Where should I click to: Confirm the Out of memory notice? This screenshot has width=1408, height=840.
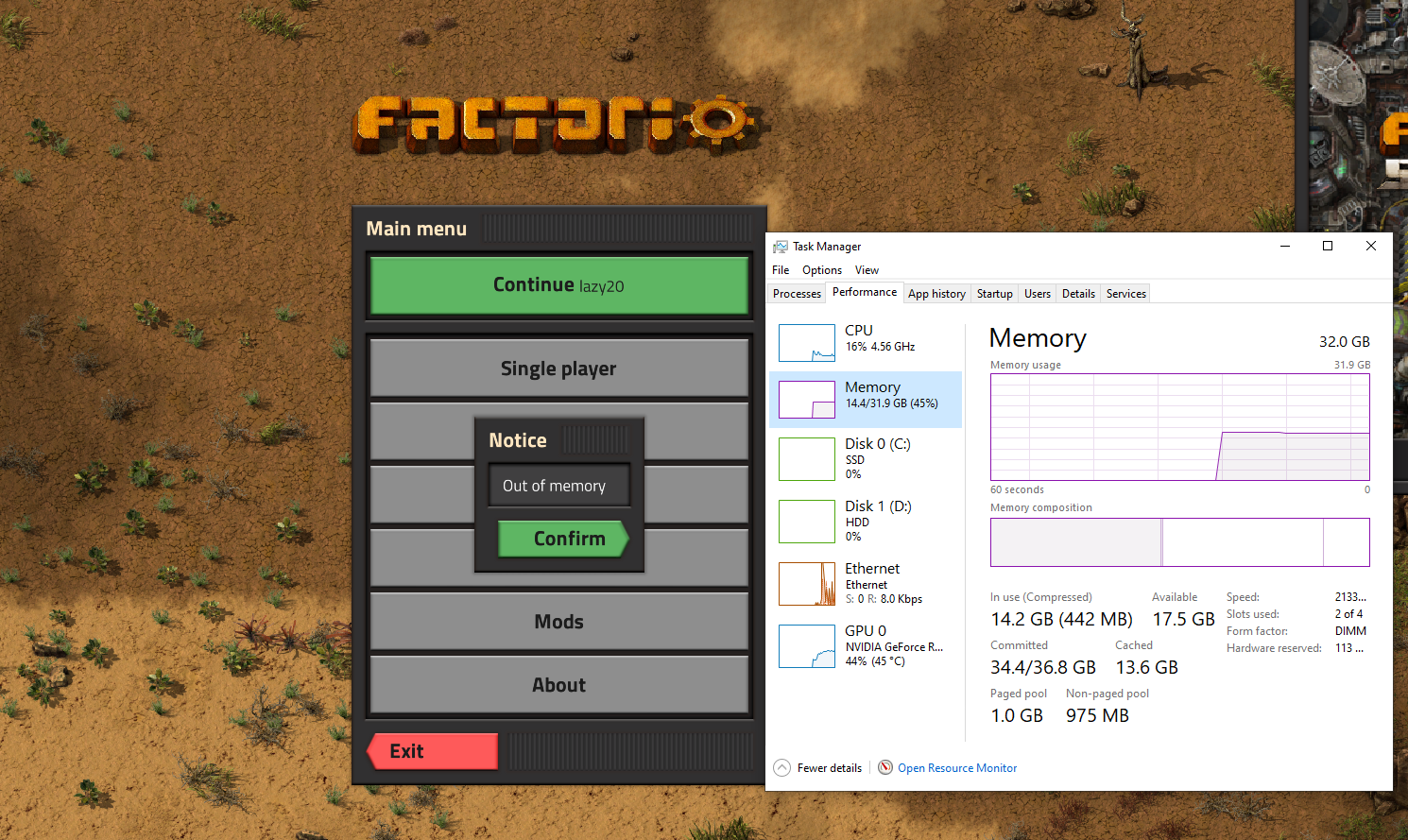563,539
